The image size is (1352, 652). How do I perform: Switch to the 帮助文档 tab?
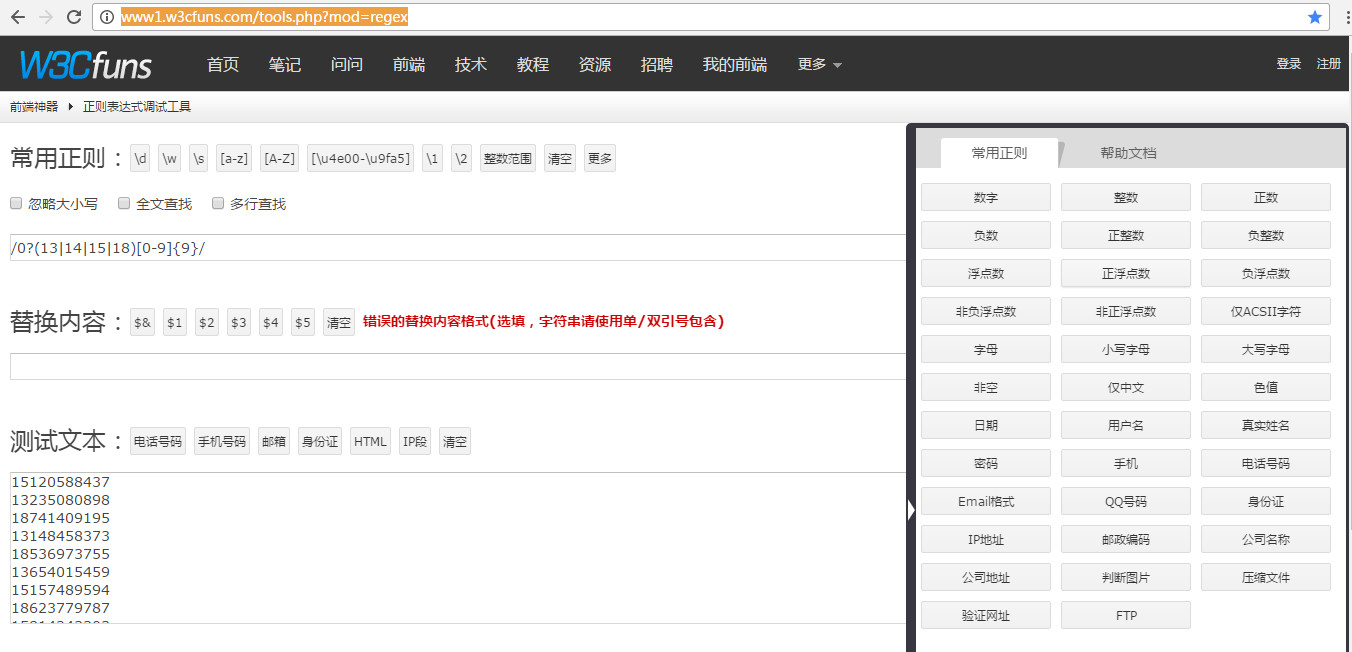coord(1128,153)
